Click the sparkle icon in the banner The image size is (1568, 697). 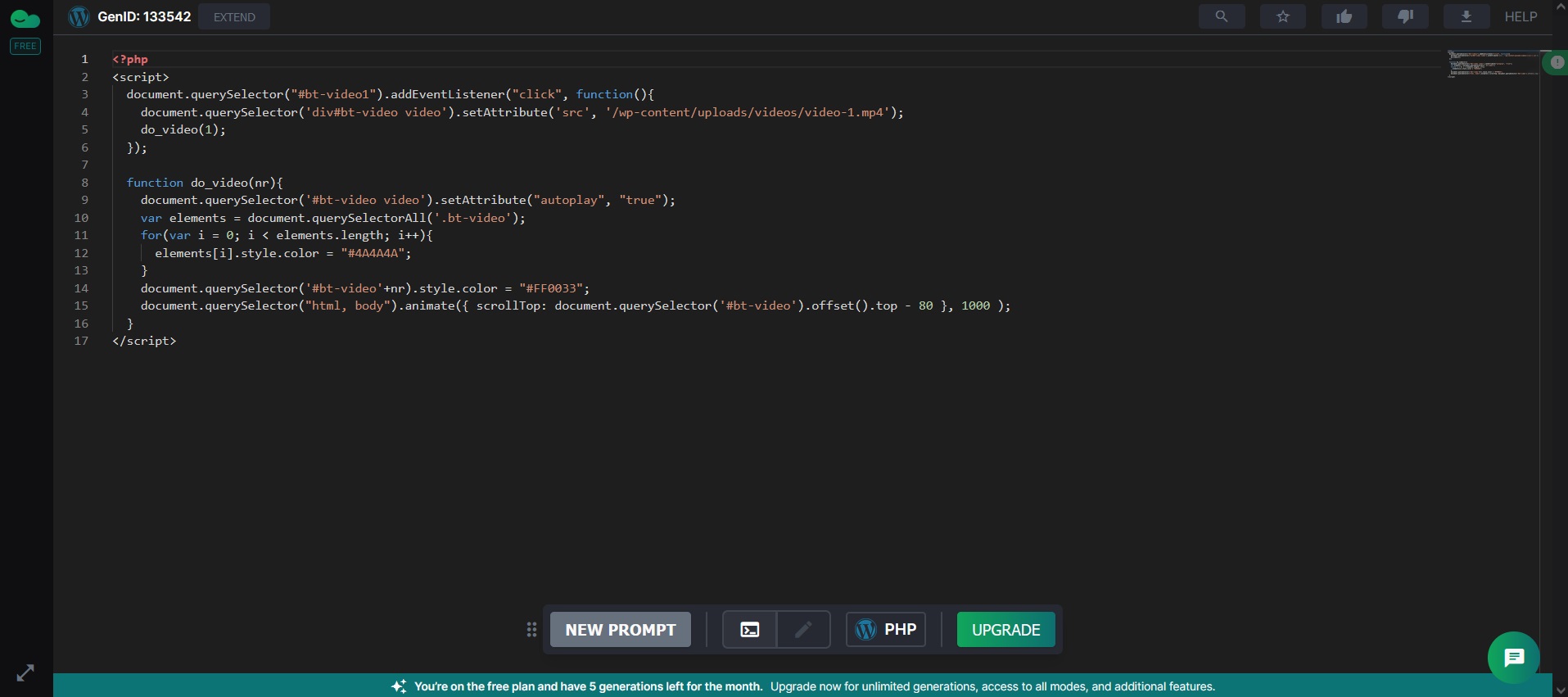399,686
